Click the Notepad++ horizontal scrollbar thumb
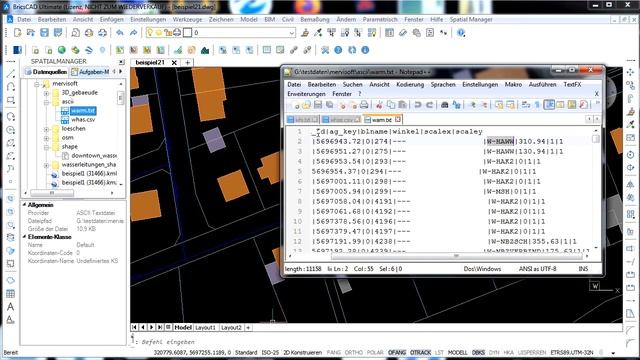 point(456,256)
